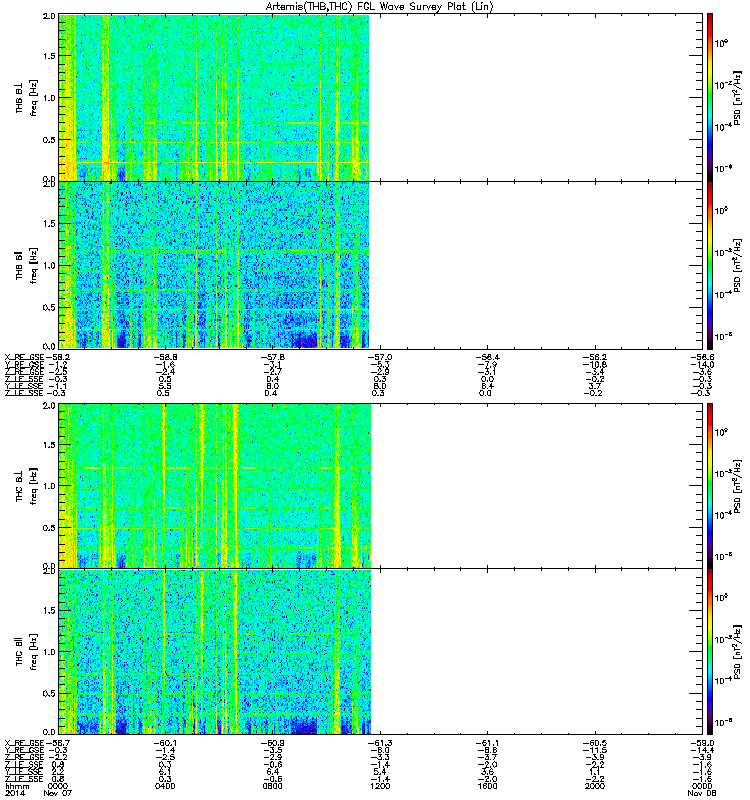The height and width of the screenshot is (800, 750).
Task: Click the '0400' time tick label
Action: point(165,786)
